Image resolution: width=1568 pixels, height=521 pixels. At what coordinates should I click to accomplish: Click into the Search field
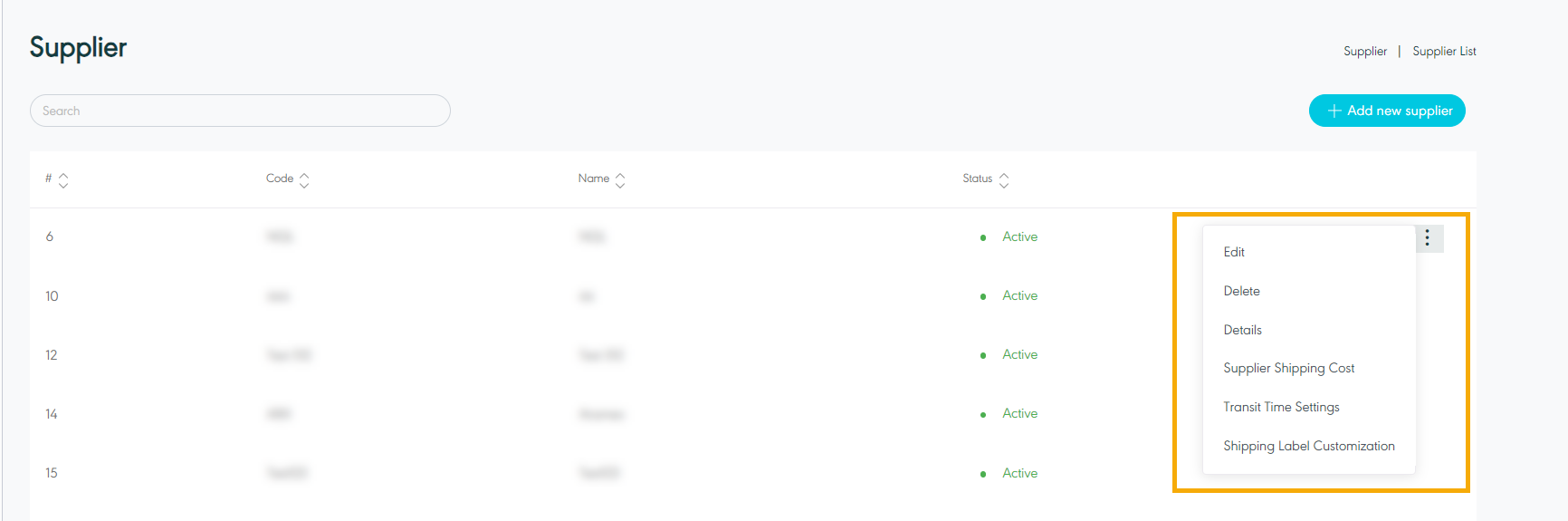[240, 111]
